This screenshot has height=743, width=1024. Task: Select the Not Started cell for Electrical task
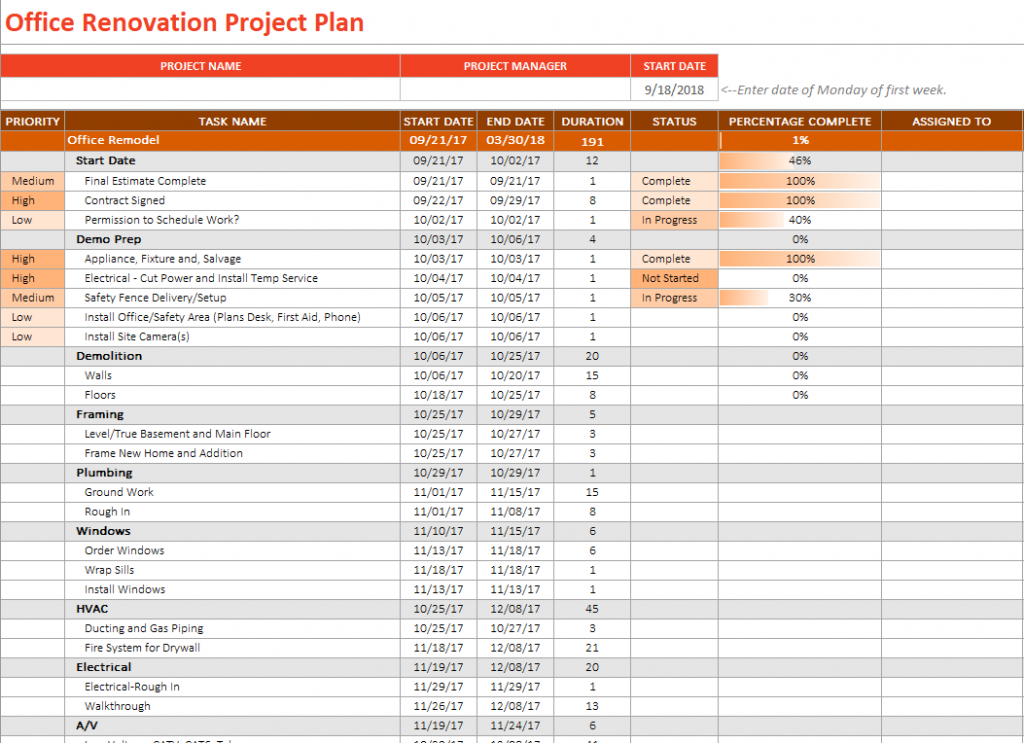click(675, 278)
